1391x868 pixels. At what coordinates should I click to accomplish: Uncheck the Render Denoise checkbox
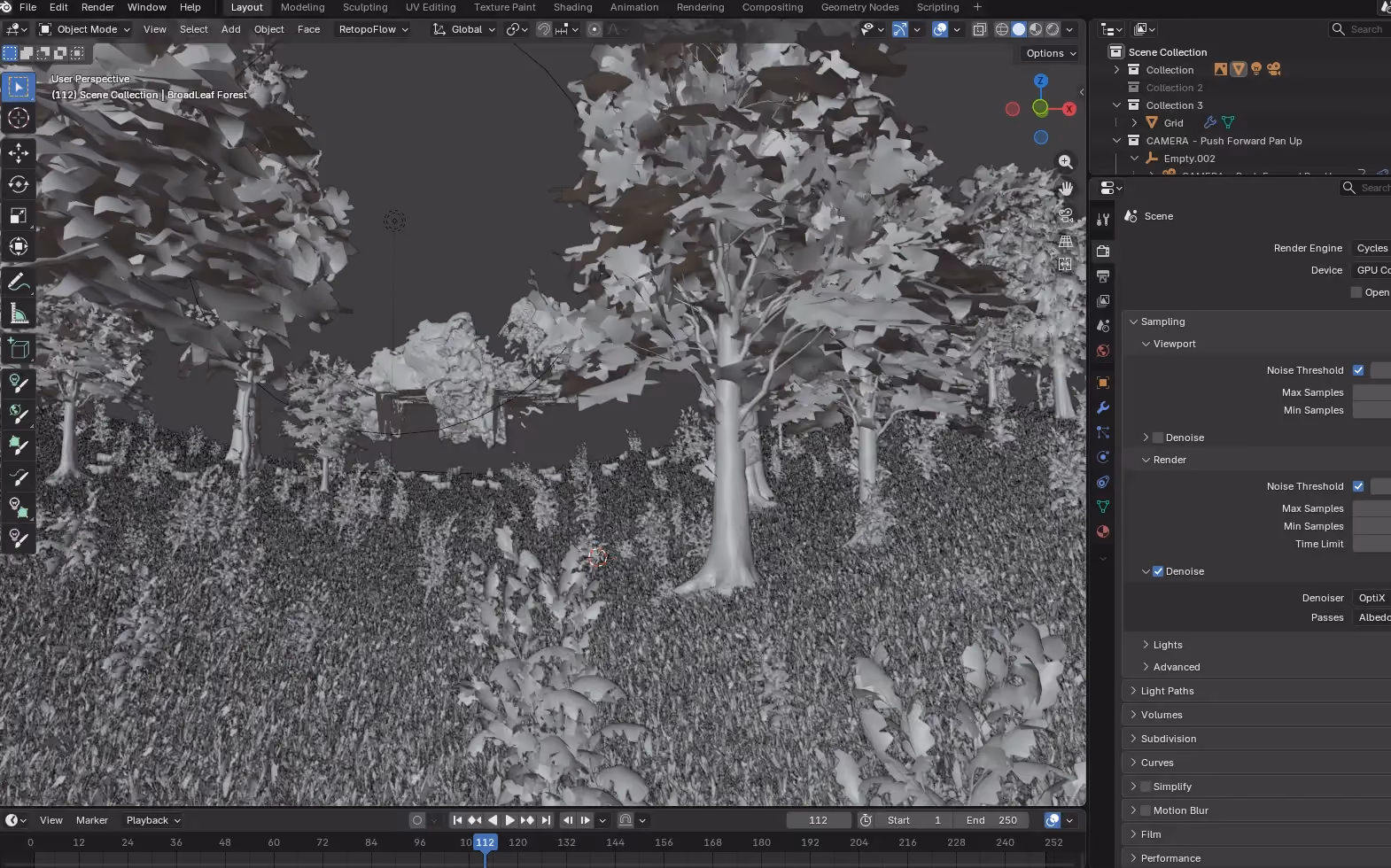coord(1158,571)
